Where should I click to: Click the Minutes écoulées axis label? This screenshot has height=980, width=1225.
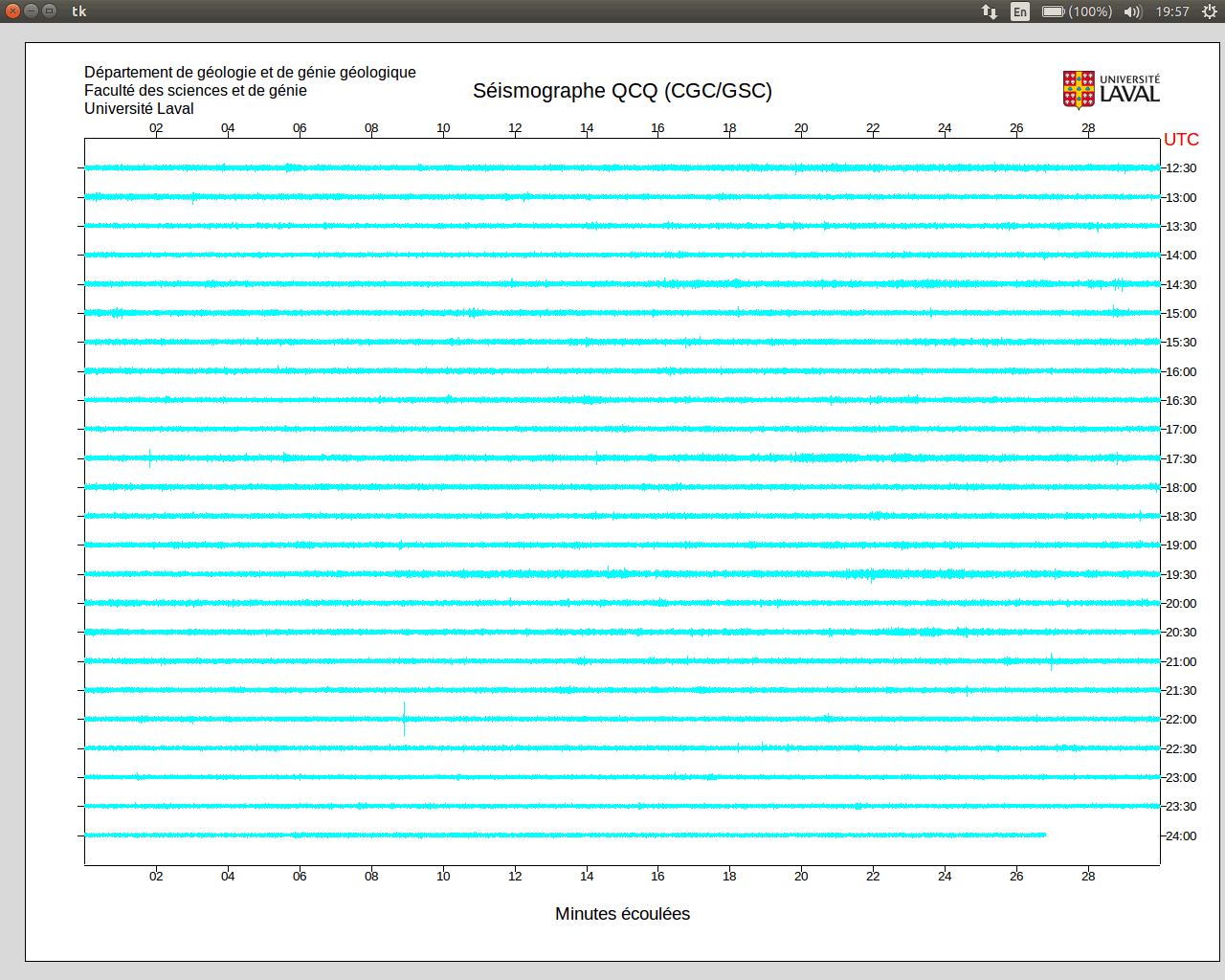[x=622, y=914]
